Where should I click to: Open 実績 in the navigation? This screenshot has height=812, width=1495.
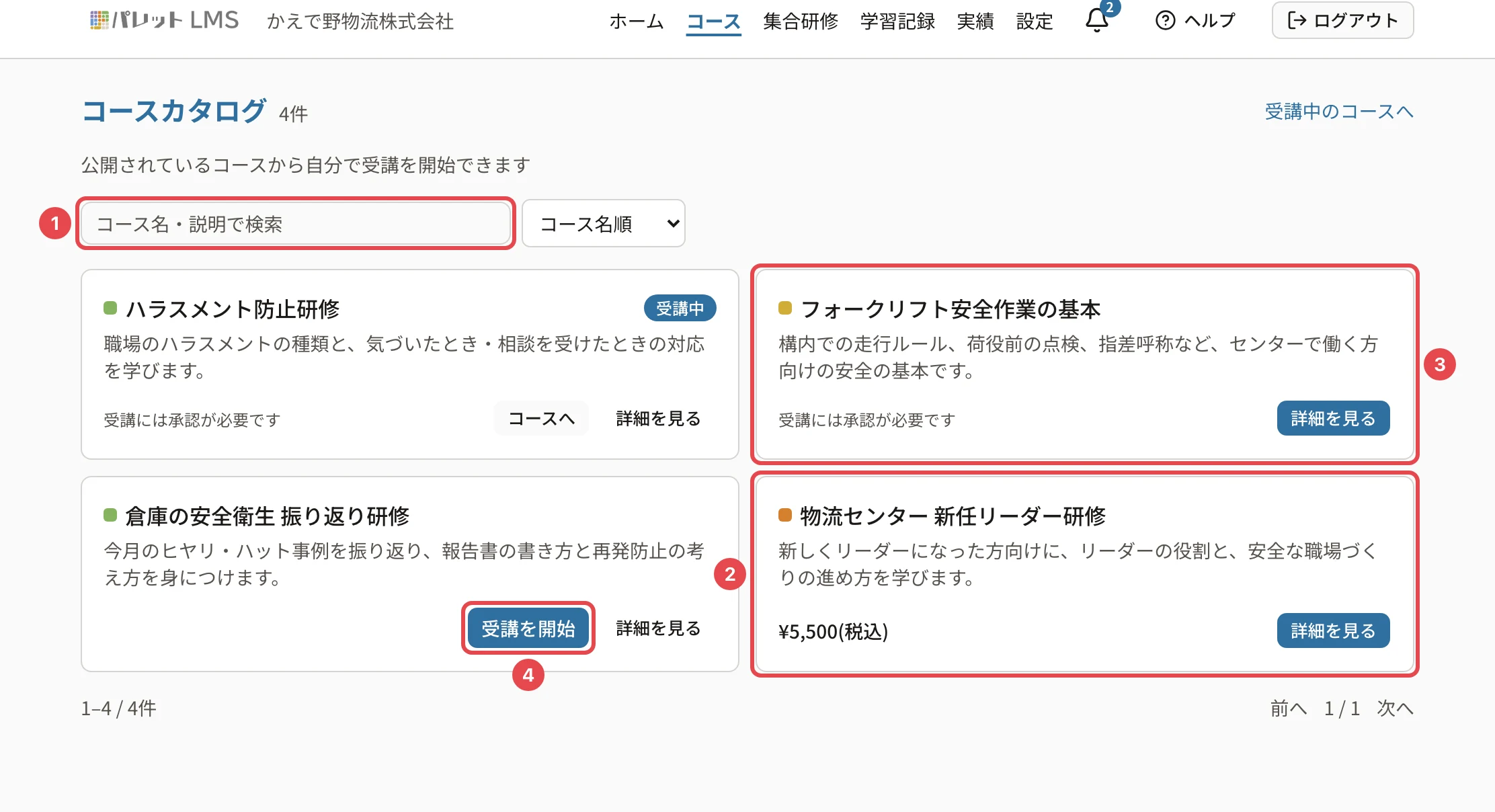[975, 22]
